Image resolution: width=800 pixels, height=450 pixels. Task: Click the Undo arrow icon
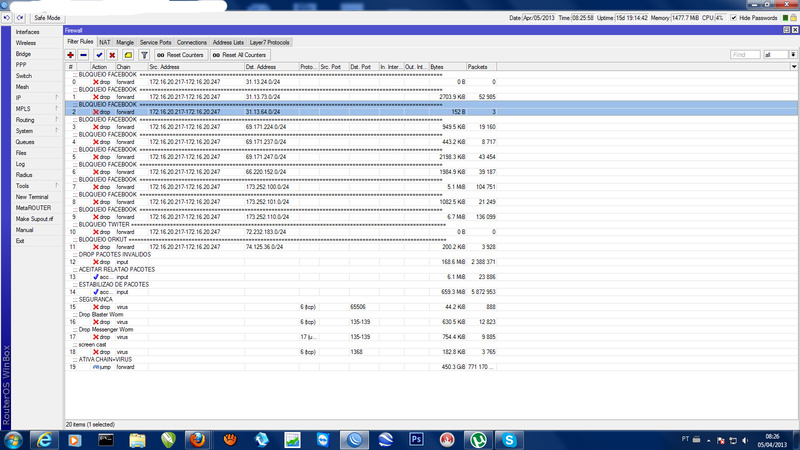coord(7,18)
